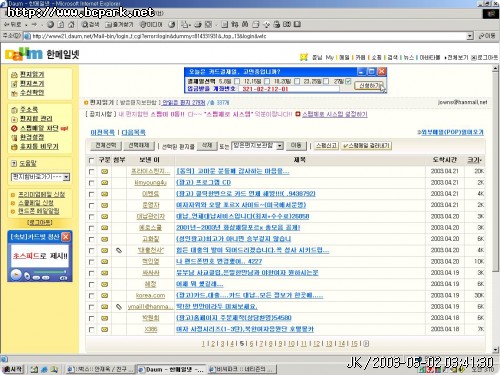Viewport: 500px width, 375px height.
Task: Open 주소록 in the left menu
Action: 29,109
